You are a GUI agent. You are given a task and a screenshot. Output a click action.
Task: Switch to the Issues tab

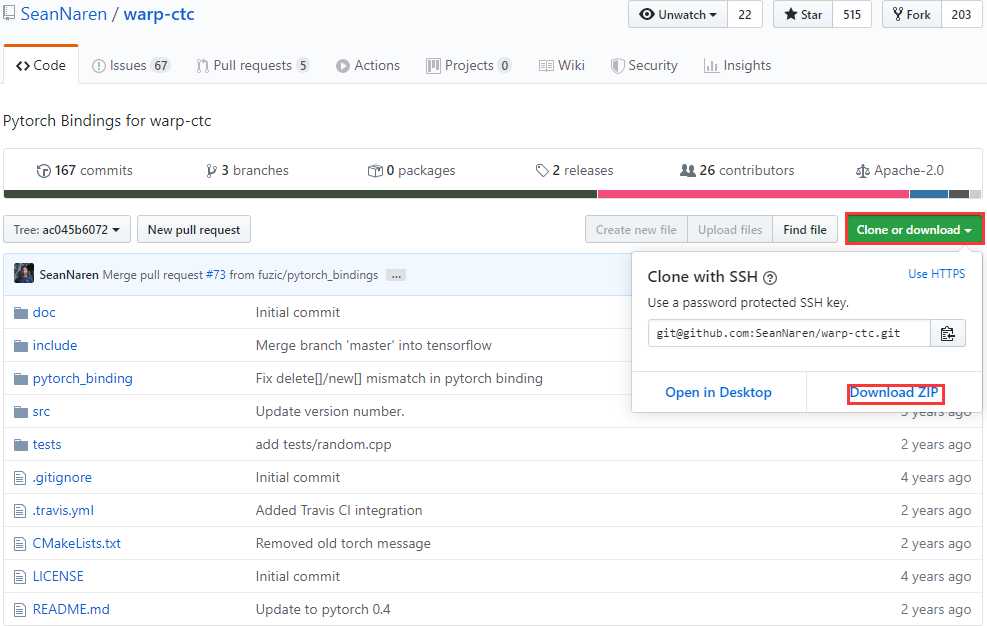pos(131,65)
